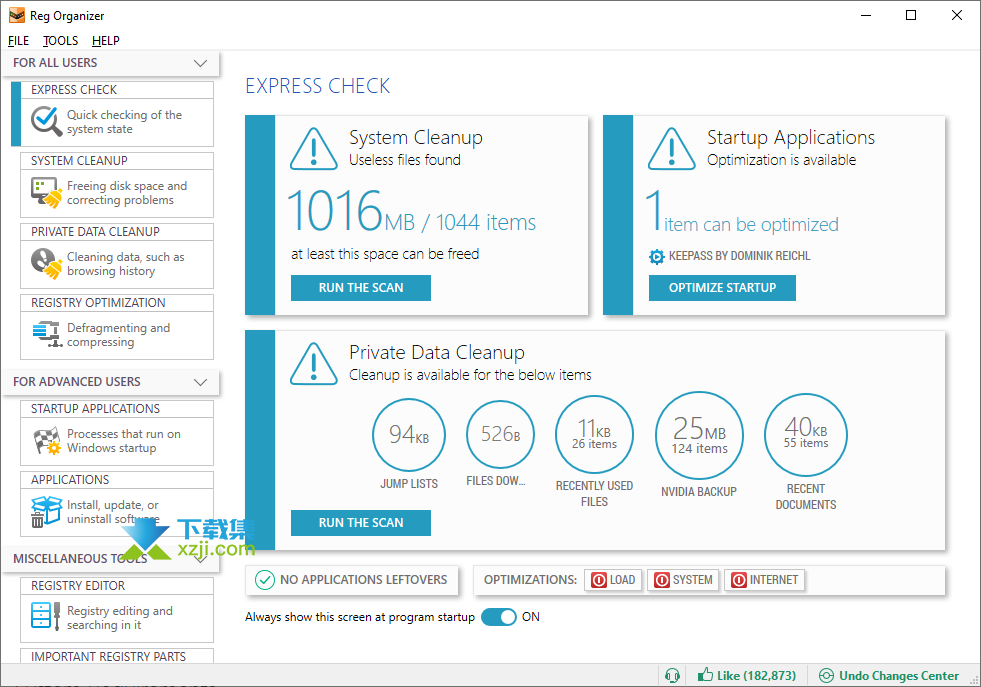Collapse the For All Users section chevron
The width and height of the screenshot is (981, 687).
pos(200,63)
